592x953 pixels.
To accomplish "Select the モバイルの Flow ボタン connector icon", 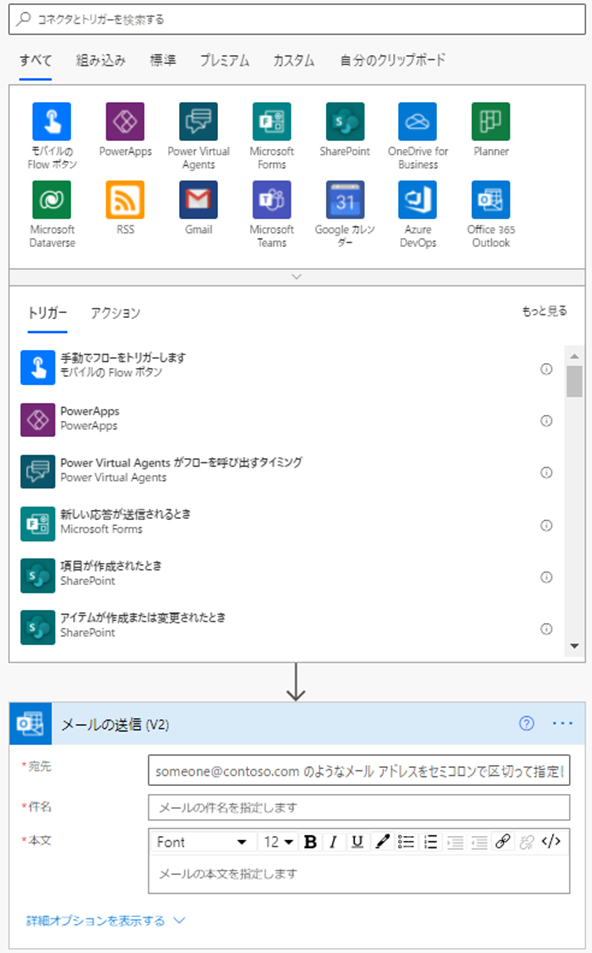I will point(52,122).
